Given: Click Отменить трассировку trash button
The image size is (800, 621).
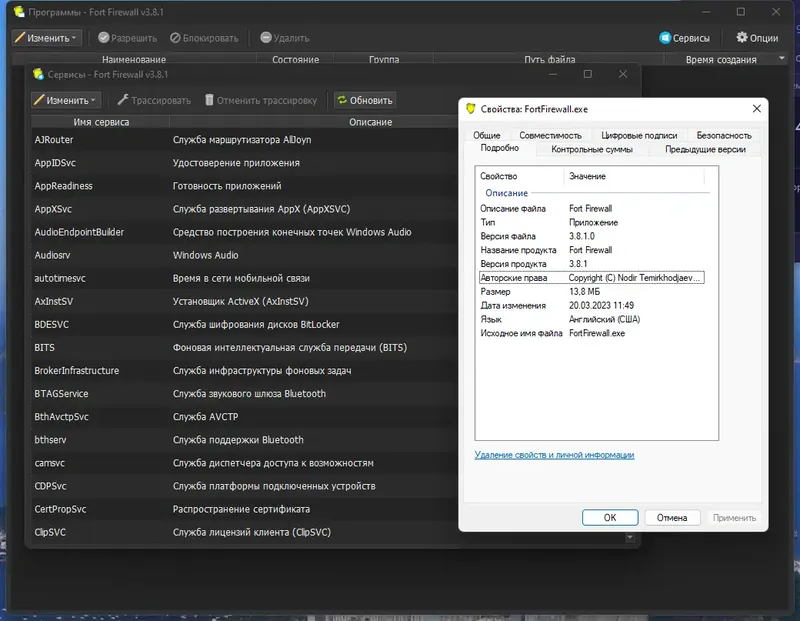Looking at the screenshot, I should tap(261, 100).
